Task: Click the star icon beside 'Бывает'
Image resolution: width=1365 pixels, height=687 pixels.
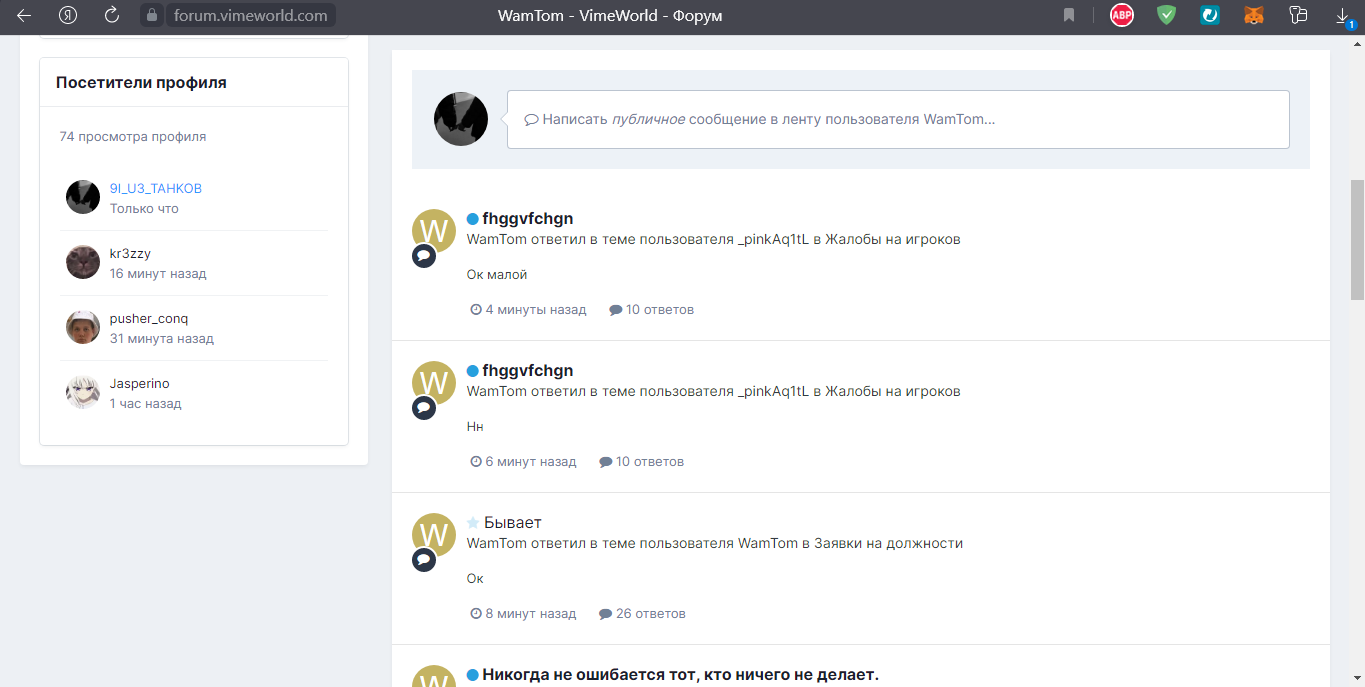Action: point(473,522)
